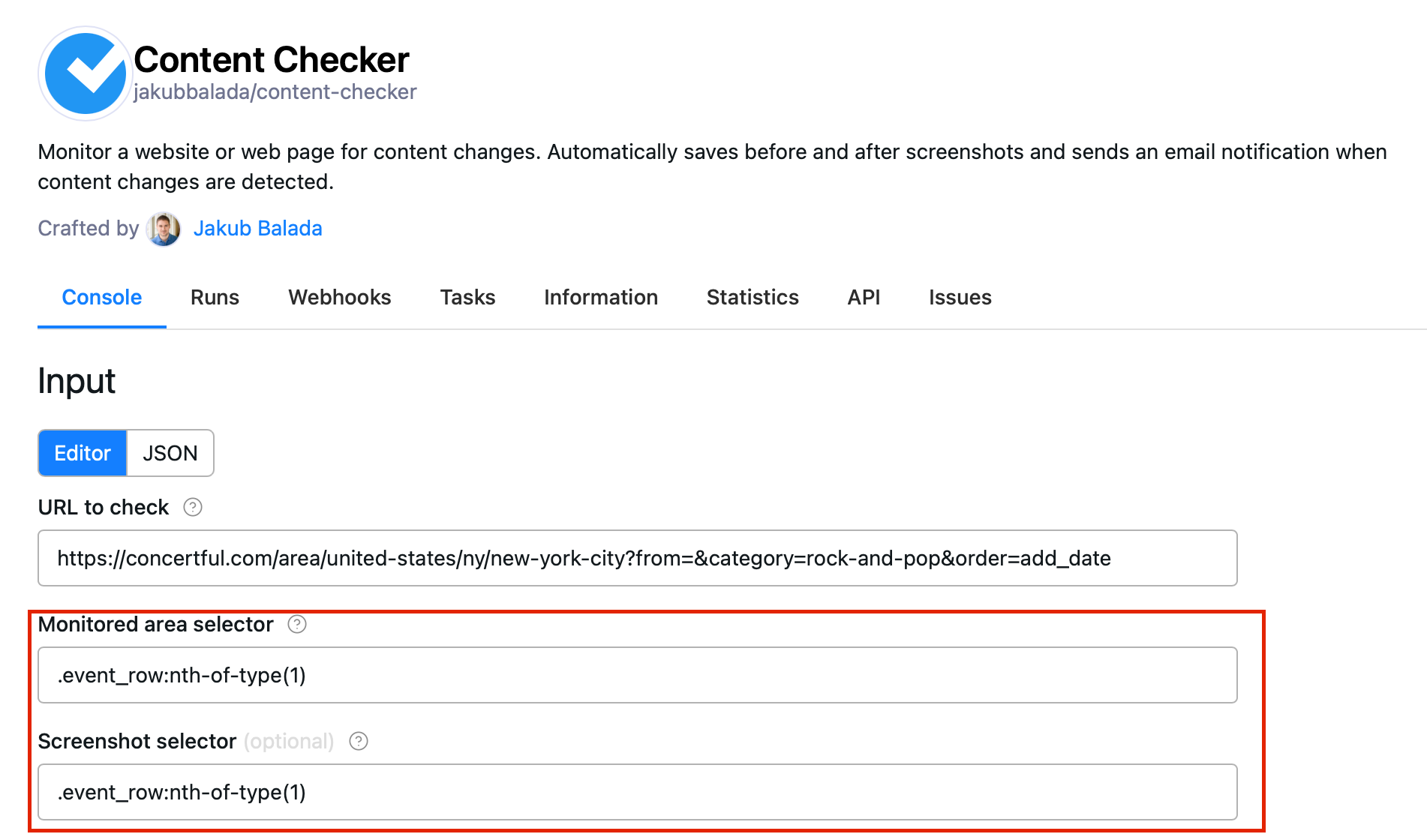Open the Console tab

(102, 298)
